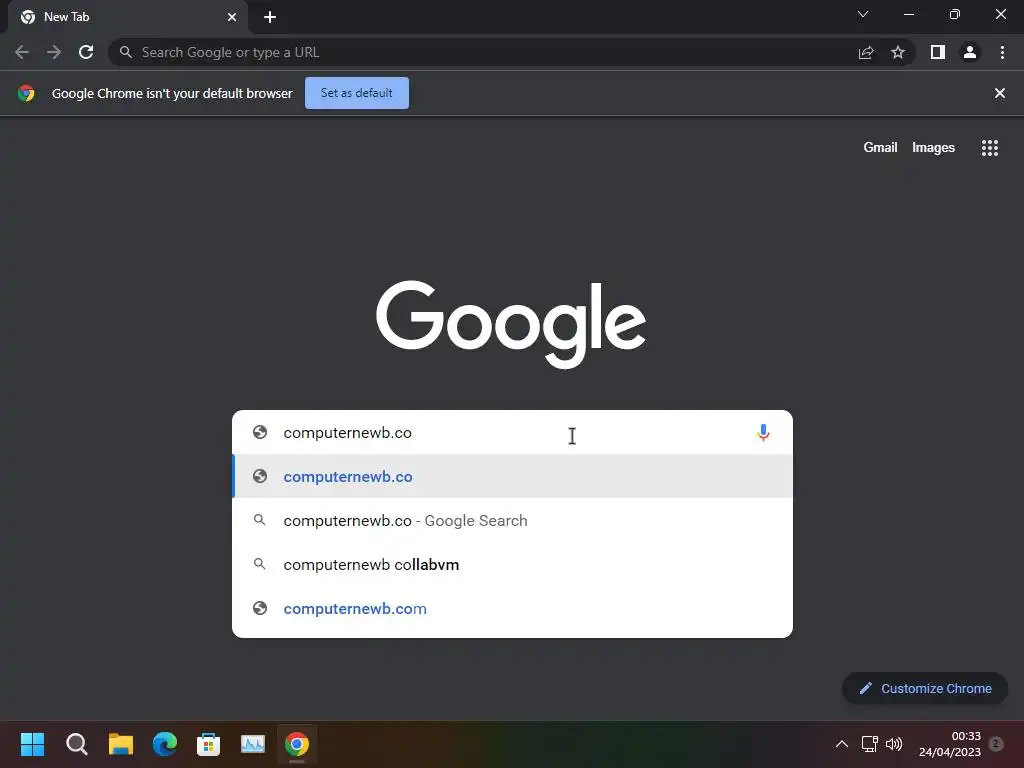Open File Explorer from taskbar
The width and height of the screenshot is (1024, 768).
pos(121,744)
